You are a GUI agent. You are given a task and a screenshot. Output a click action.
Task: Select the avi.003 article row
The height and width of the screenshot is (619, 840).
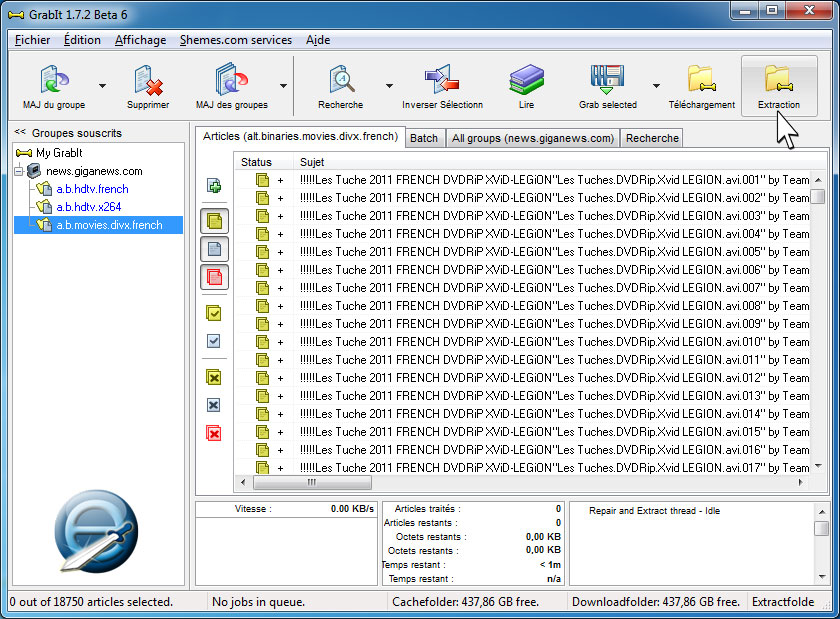point(522,216)
